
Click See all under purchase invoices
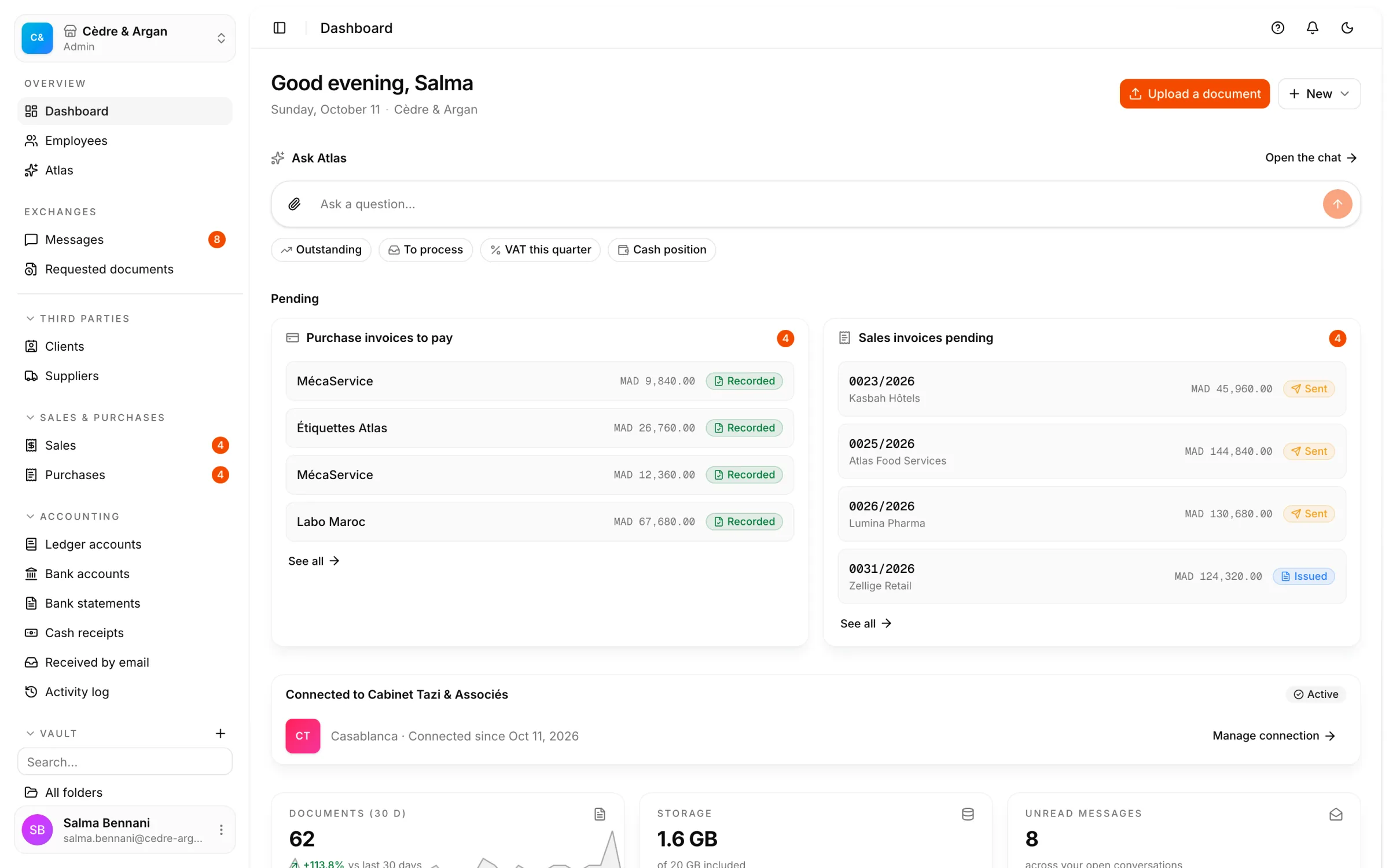pyautogui.click(x=314, y=561)
